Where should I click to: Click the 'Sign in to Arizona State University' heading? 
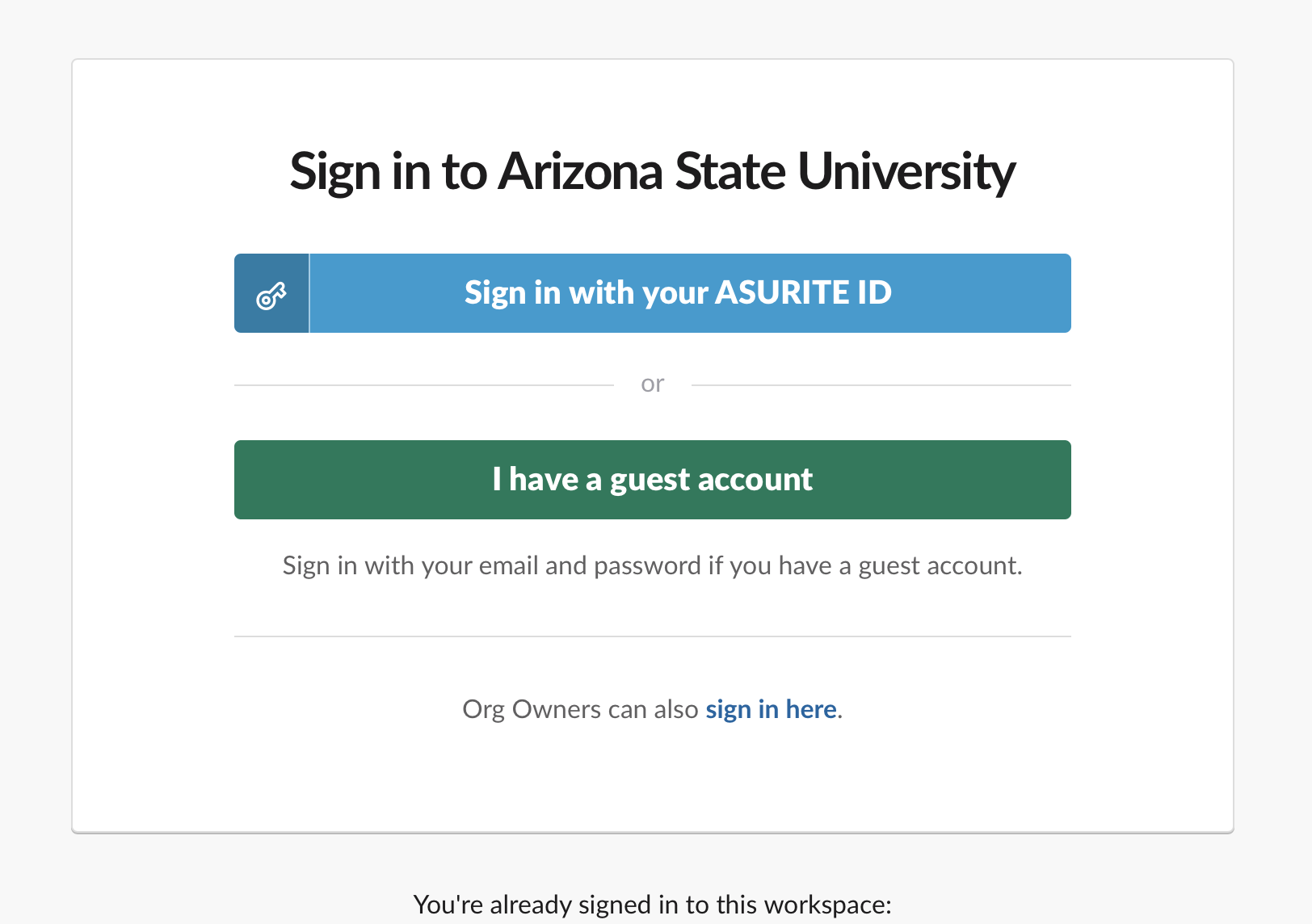652,171
